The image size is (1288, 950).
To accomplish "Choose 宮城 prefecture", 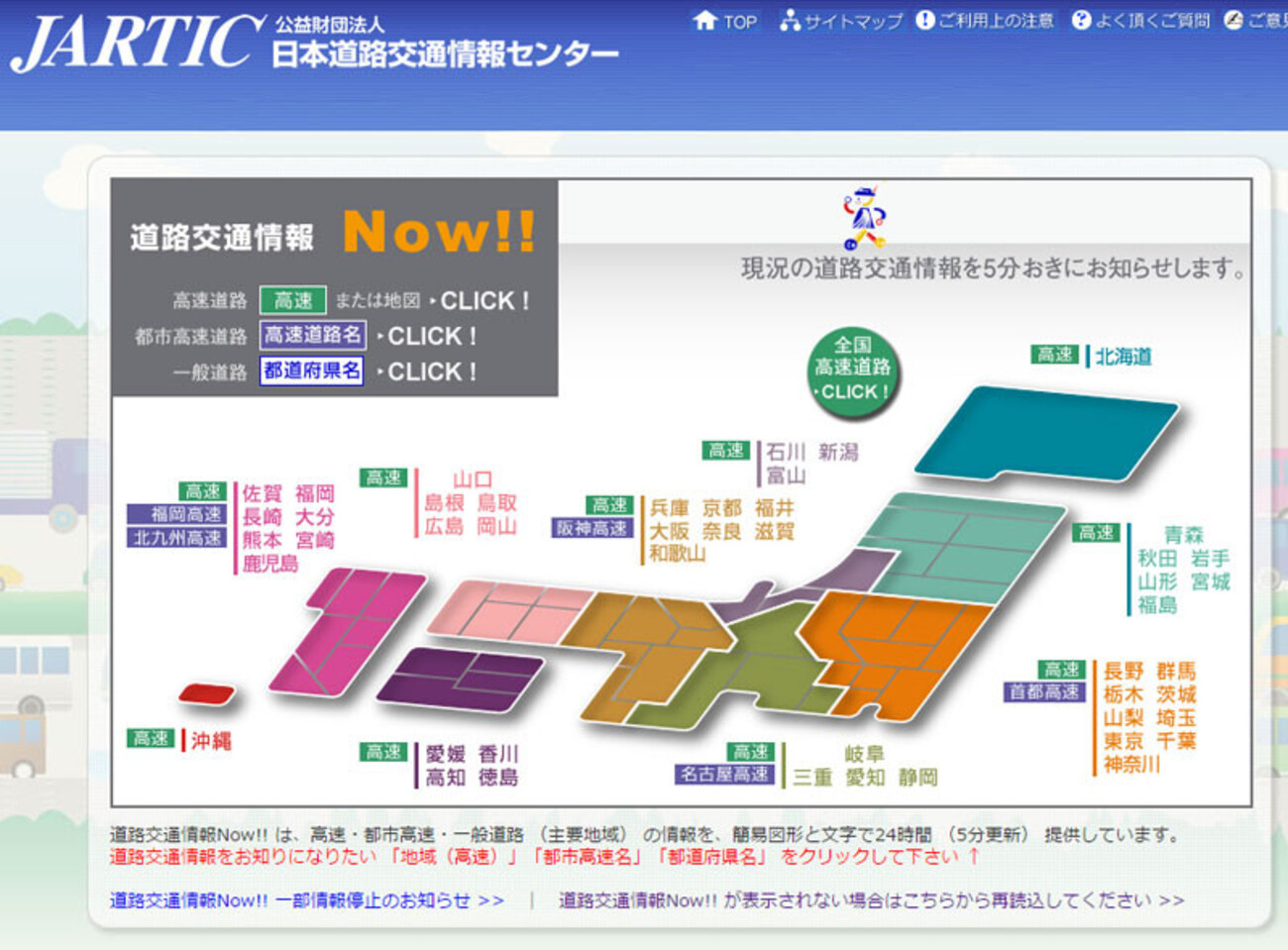I will click(1211, 581).
